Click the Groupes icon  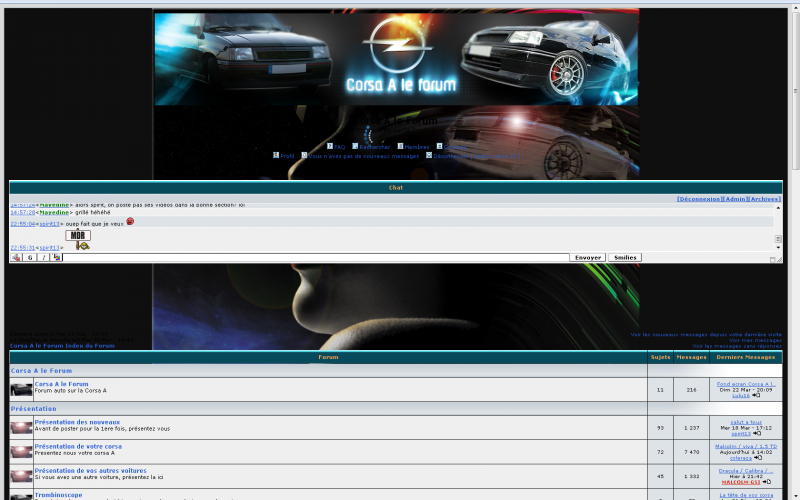point(439,146)
